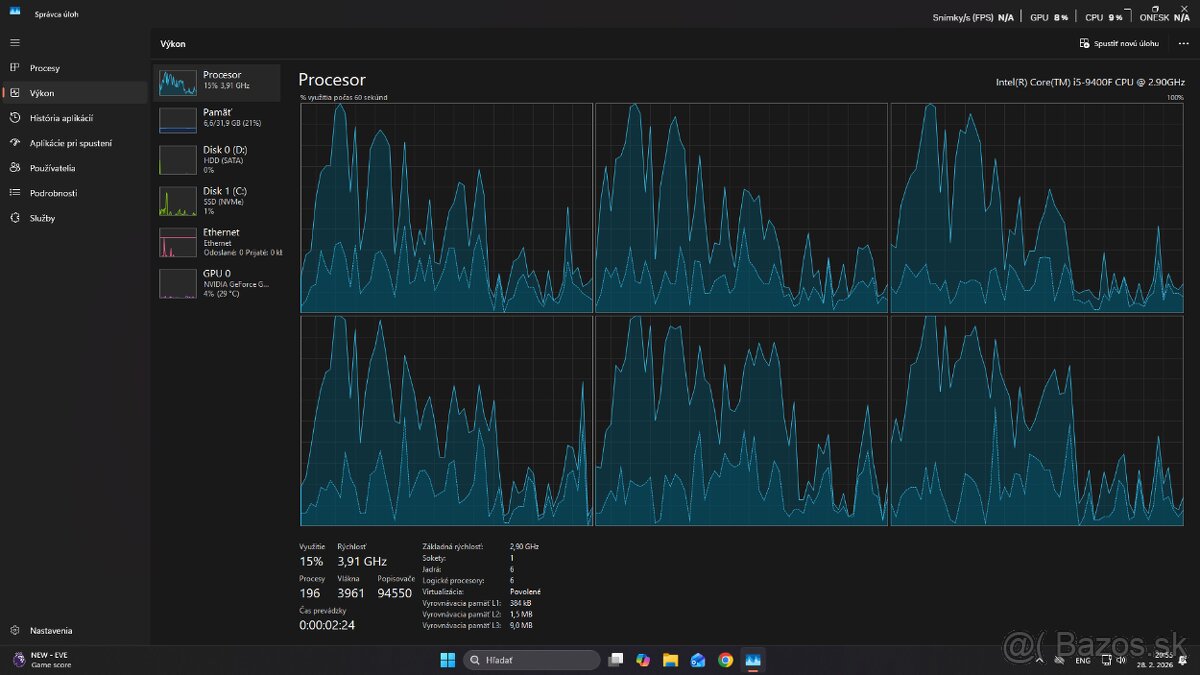1200x675 pixels.
Task: Collapse the navigation with hamburger menu
Action: (15, 43)
